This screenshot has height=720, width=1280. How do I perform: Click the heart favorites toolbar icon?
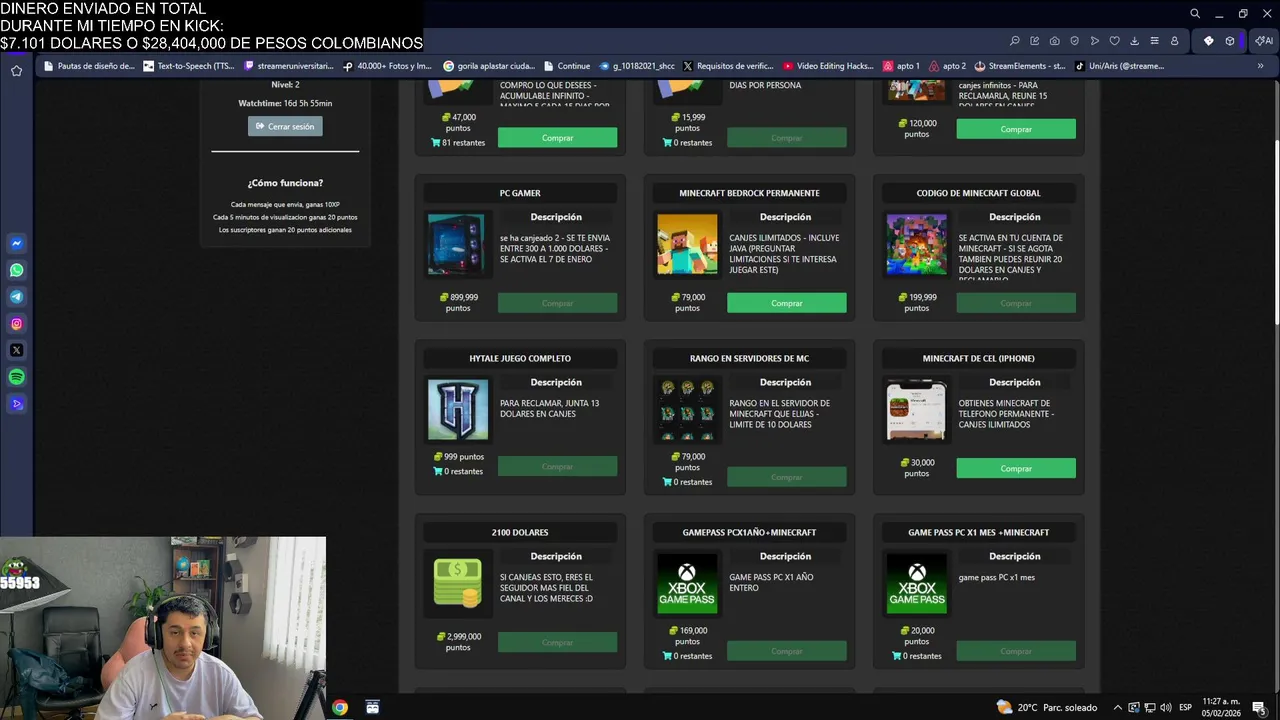1115,41
